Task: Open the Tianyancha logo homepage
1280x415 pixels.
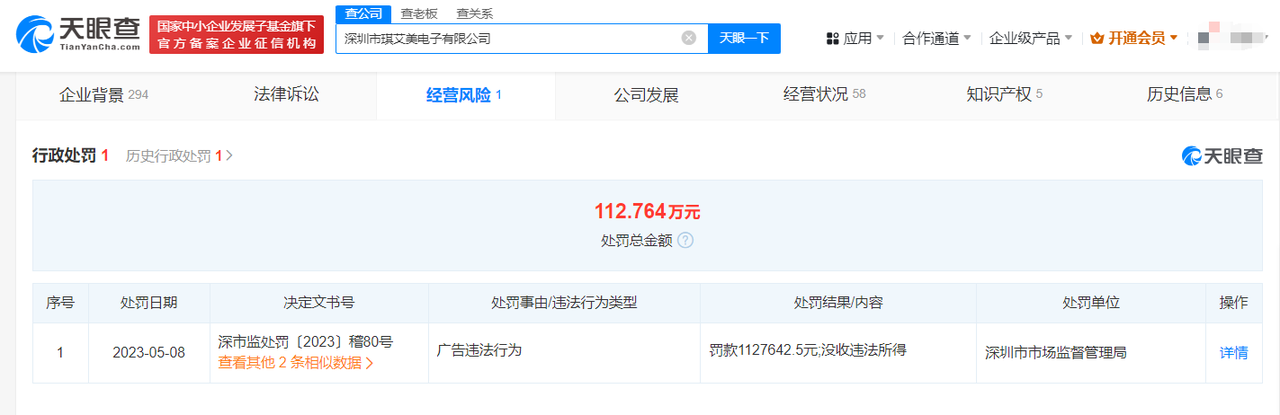Action: pos(77,35)
